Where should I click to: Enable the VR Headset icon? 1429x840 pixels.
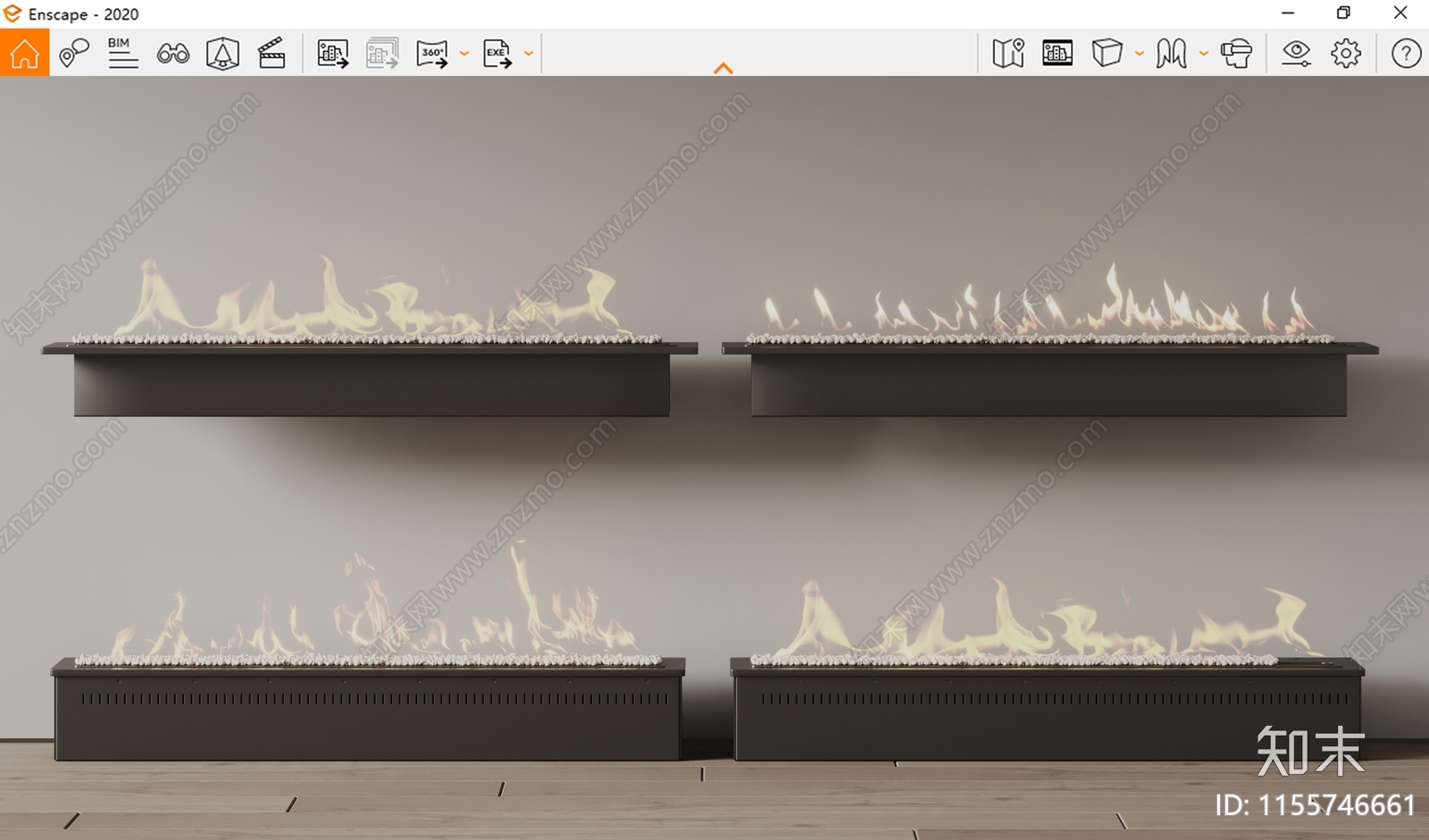(1237, 54)
